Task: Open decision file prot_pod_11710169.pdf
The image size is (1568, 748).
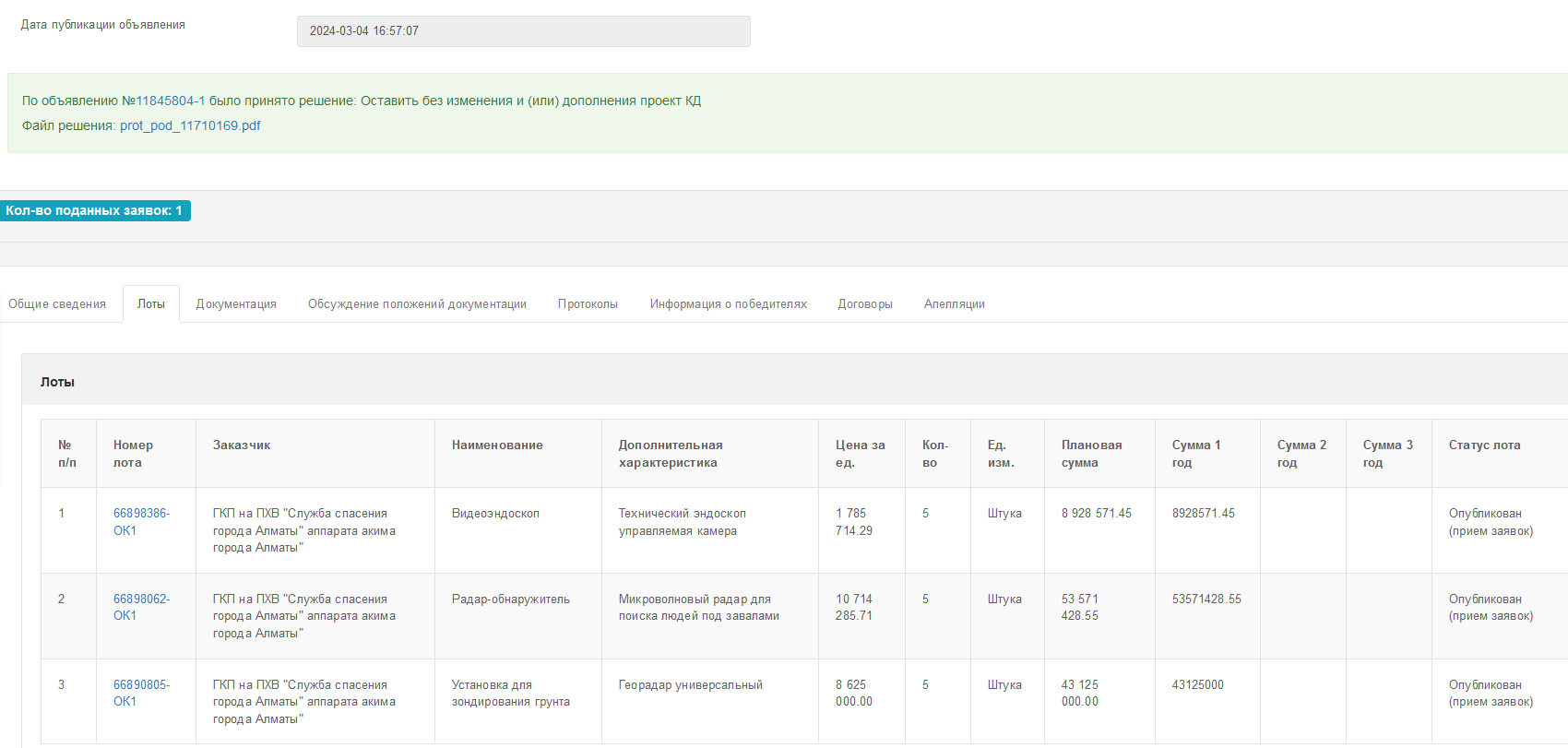Action: pos(190,125)
